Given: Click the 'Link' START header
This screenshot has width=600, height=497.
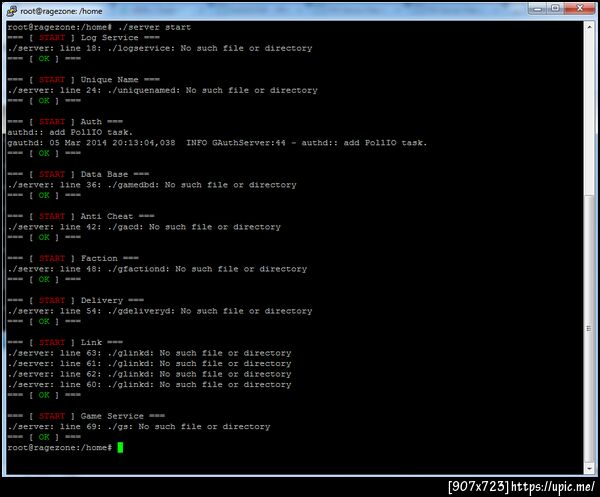Looking at the screenshot, I should (65, 342).
